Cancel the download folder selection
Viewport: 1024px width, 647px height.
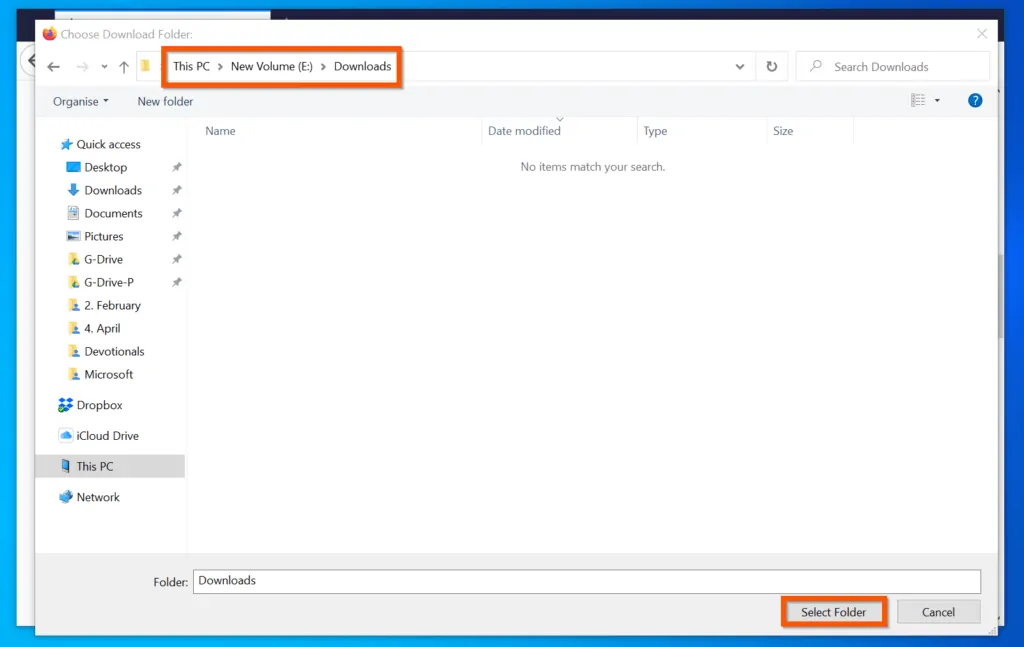(x=938, y=612)
